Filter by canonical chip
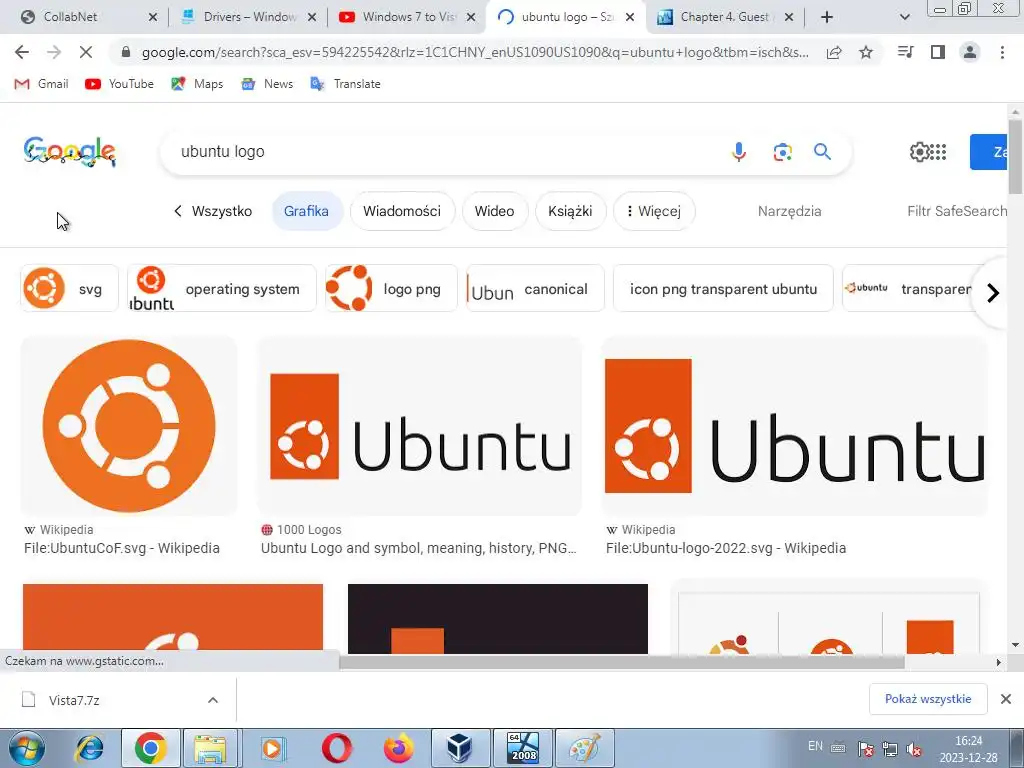This screenshot has height=768, width=1024. [536, 288]
